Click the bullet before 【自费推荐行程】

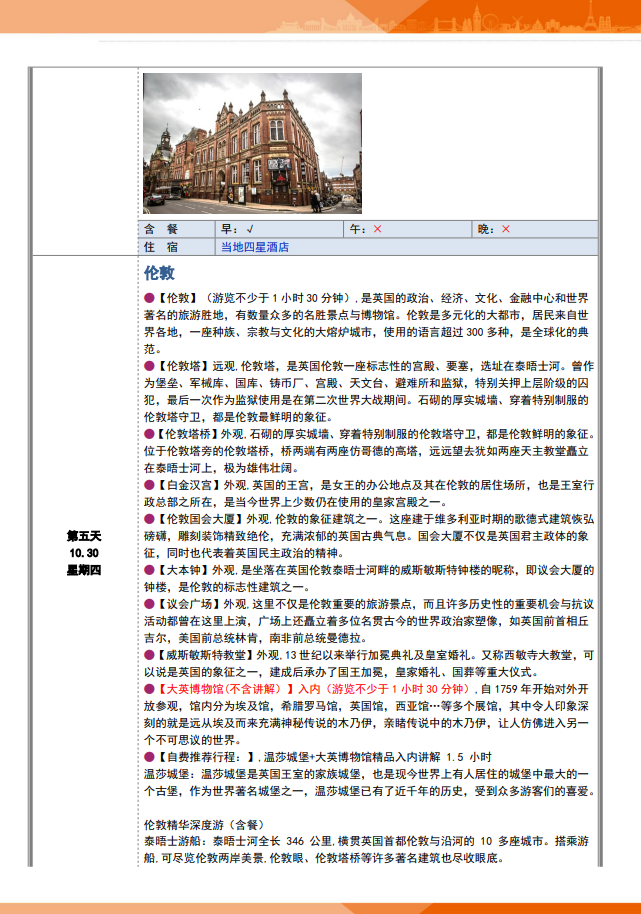point(149,757)
